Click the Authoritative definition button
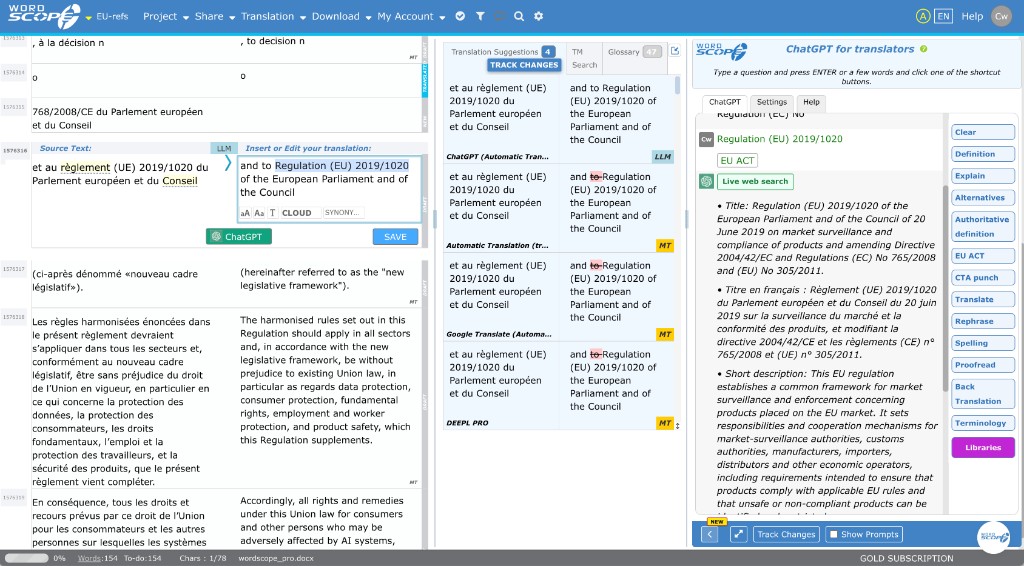Image resolution: width=1024 pixels, height=566 pixels. click(x=983, y=227)
